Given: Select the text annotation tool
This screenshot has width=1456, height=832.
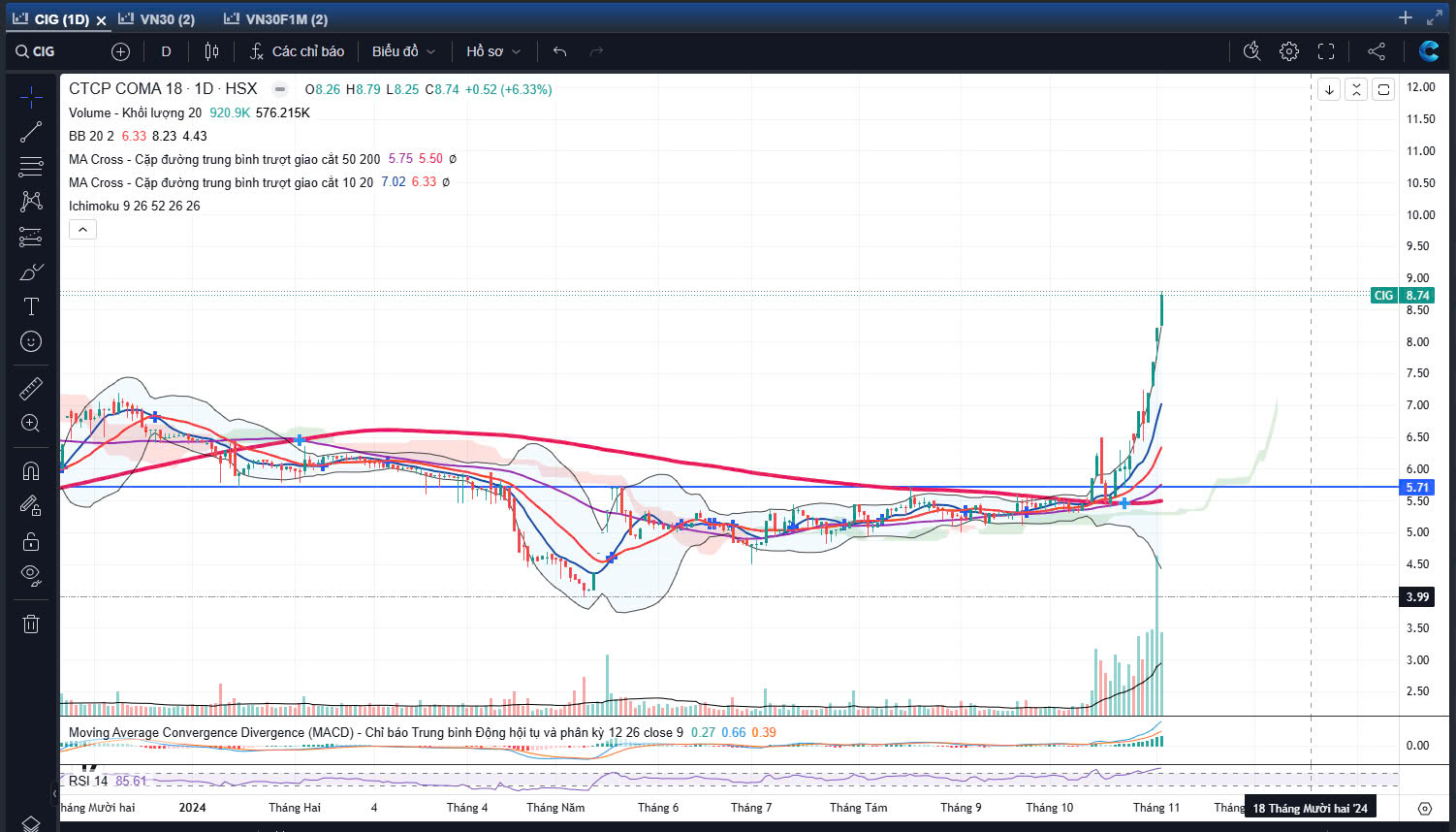Looking at the screenshot, I should 31,306.
